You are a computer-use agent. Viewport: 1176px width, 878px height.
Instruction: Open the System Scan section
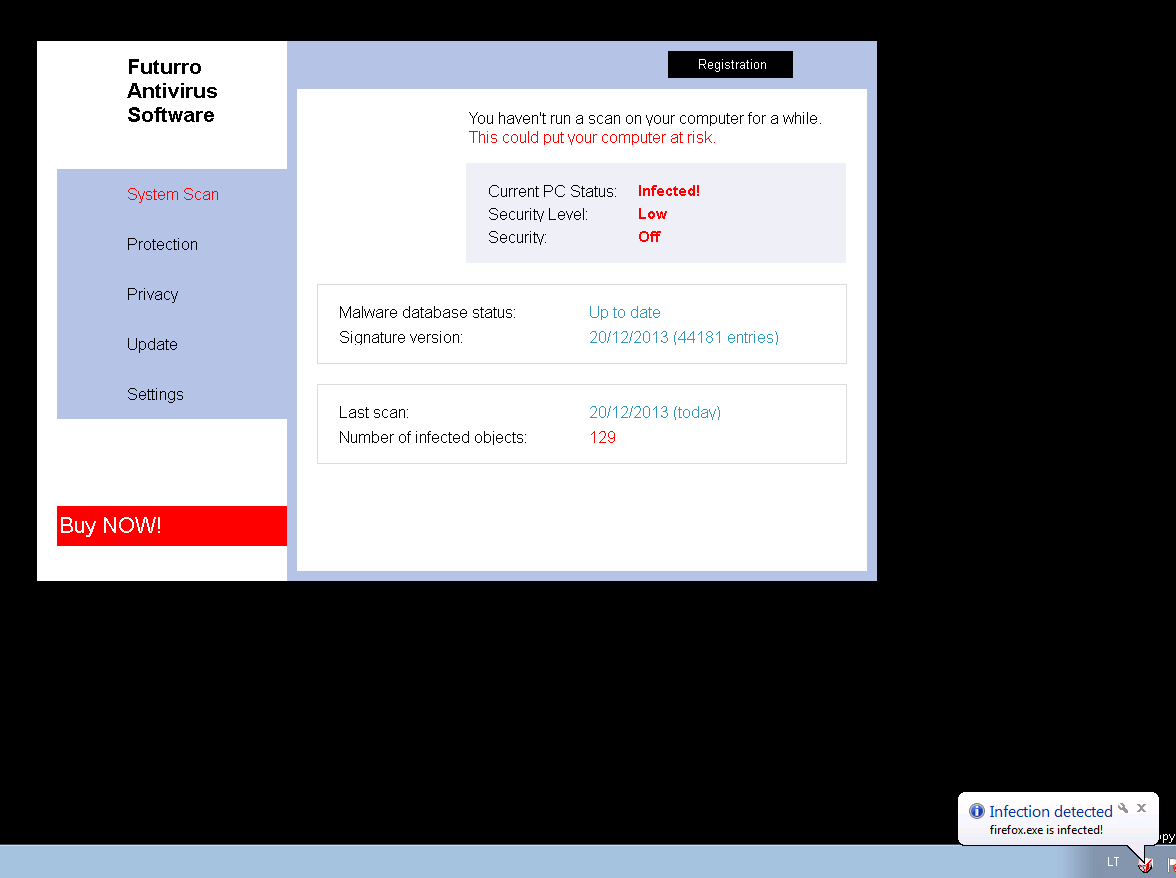(x=172, y=194)
